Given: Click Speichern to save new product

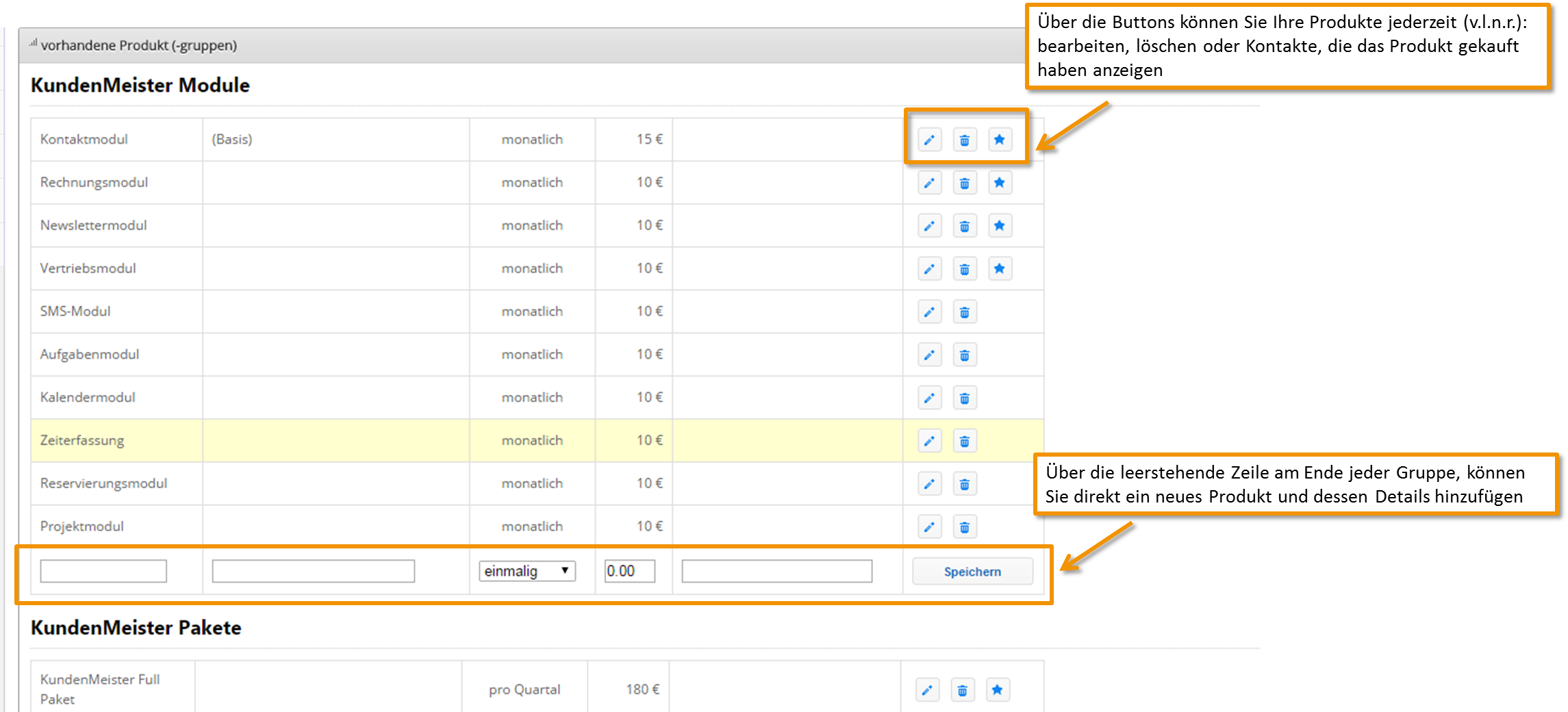Looking at the screenshot, I should pyautogui.click(x=972, y=572).
